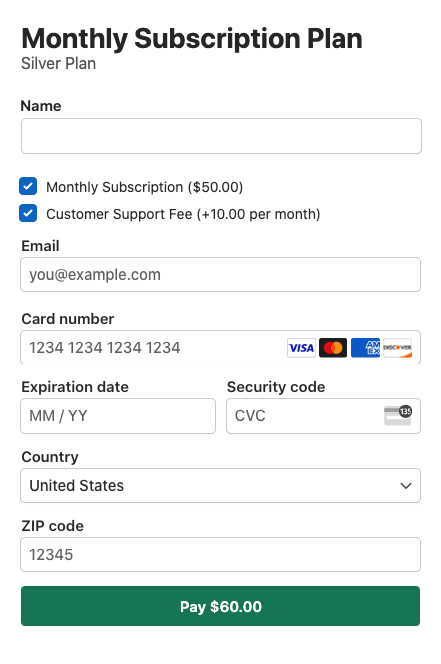441x664 pixels.
Task: Click the Discover card icon
Action: coord(397,348)
